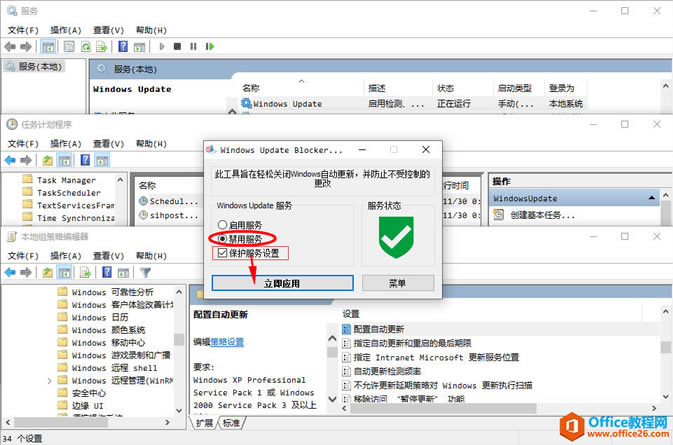Toggle action pane icon in Group Policy Editor toolbar
Viewport: 673px width, 445px height.
coord(123,272)
